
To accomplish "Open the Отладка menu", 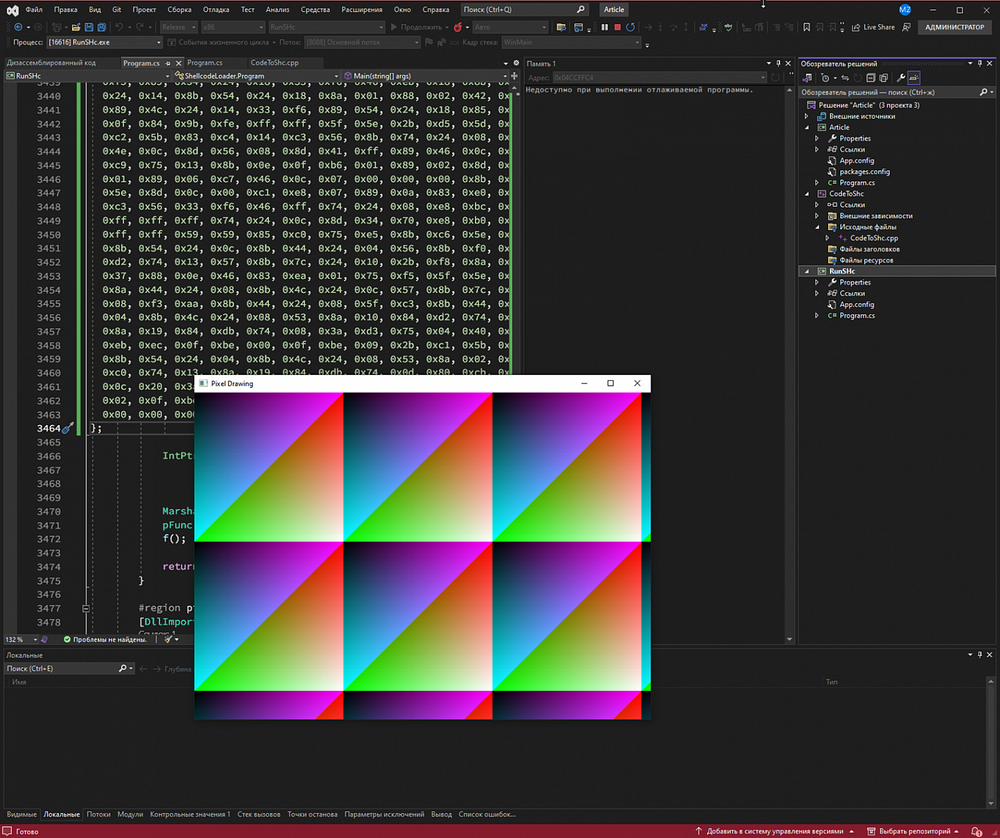I will [216, 9].
